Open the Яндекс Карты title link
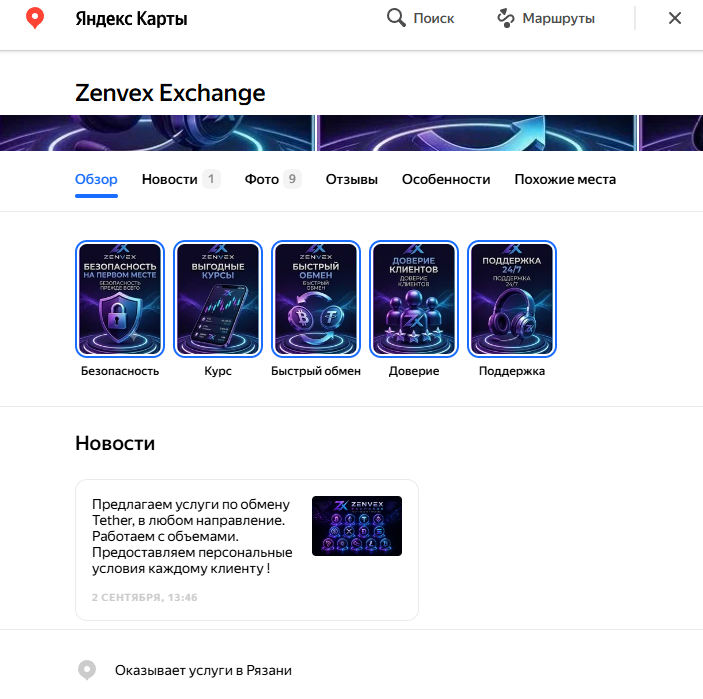Viewport: 703px width, 699px height. click(131, 18)
